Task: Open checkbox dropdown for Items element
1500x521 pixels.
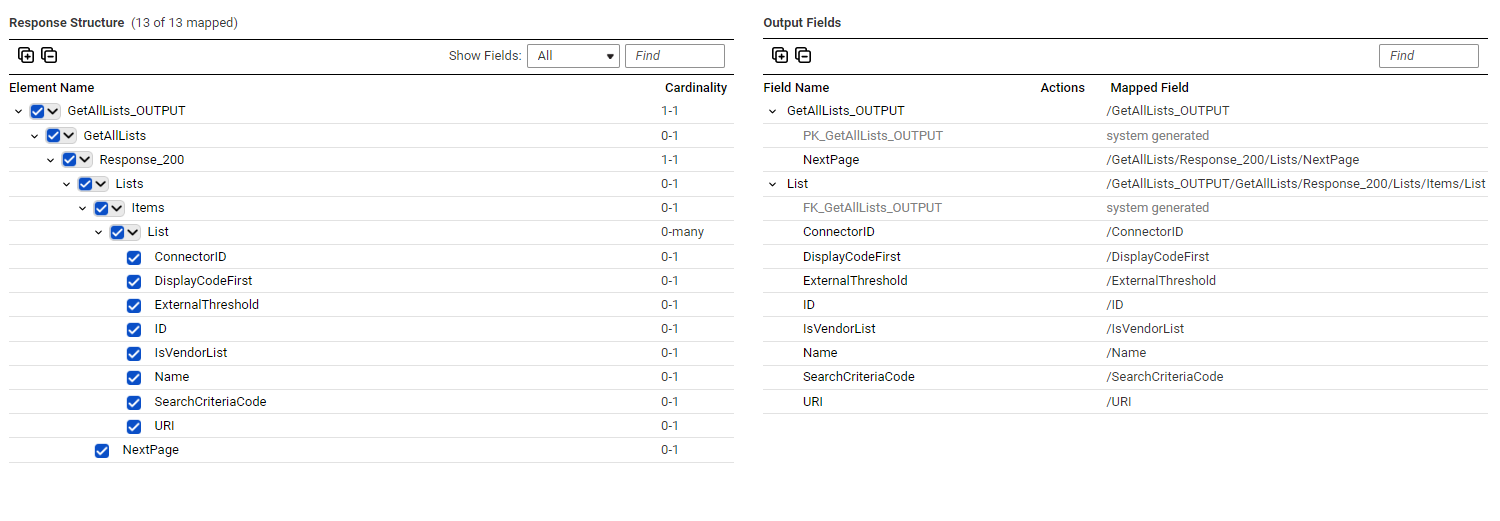Action: pos(117,208)
